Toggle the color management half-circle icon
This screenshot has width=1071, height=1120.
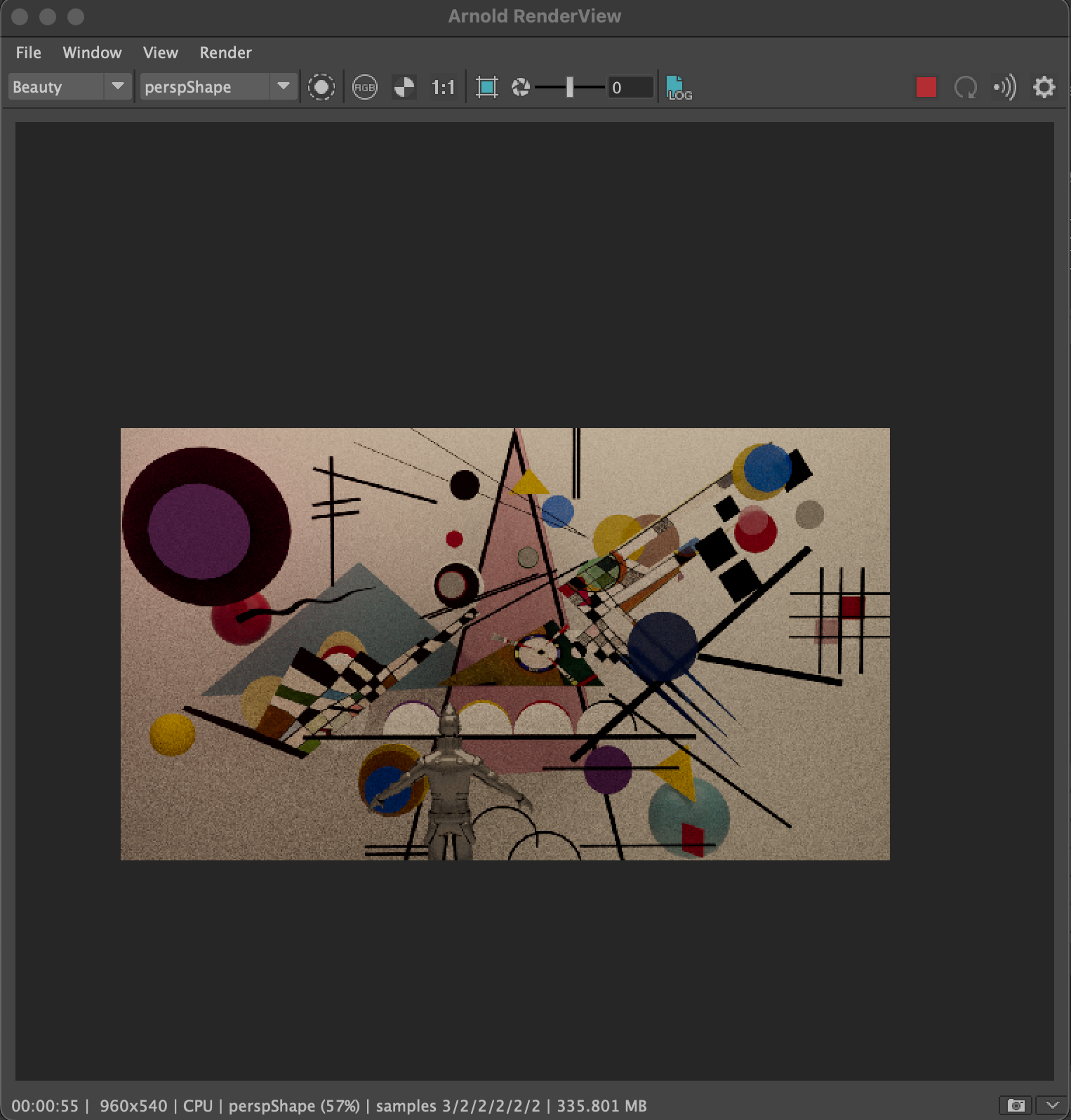click(404, 87)
